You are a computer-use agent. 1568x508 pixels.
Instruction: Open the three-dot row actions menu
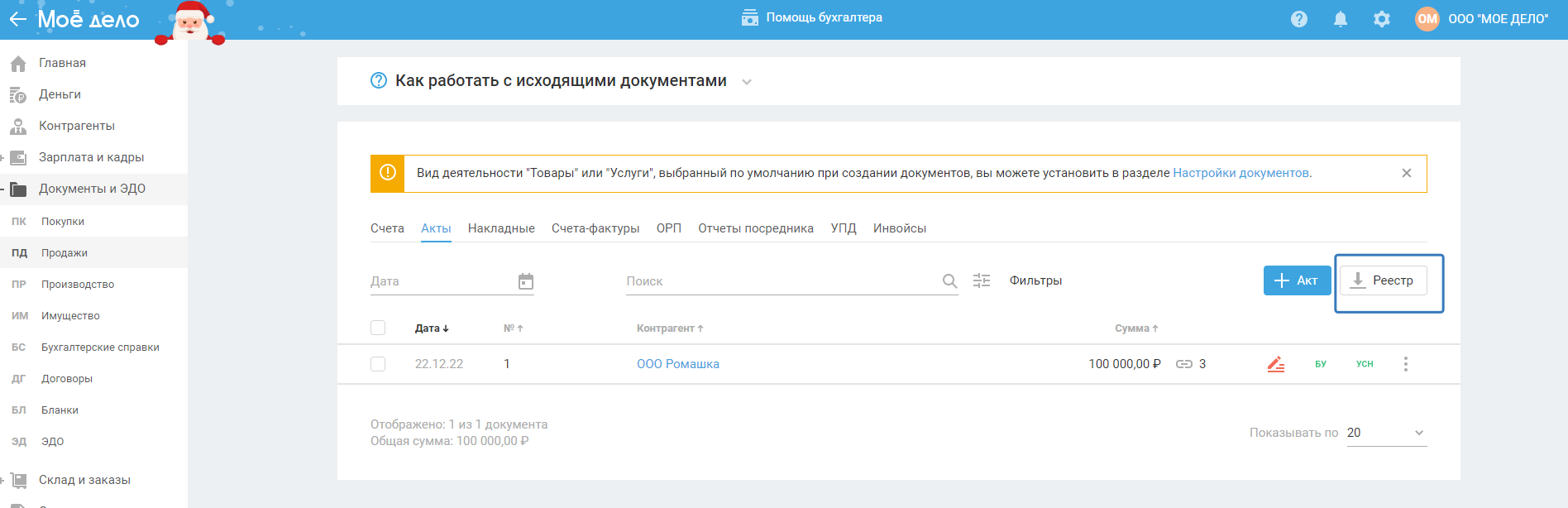coord(1405,364)
